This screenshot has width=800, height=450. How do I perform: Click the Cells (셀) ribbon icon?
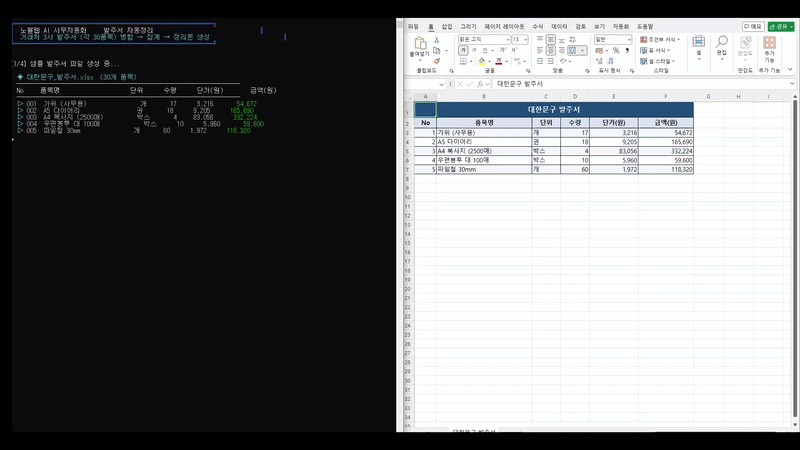click(698, 42)
